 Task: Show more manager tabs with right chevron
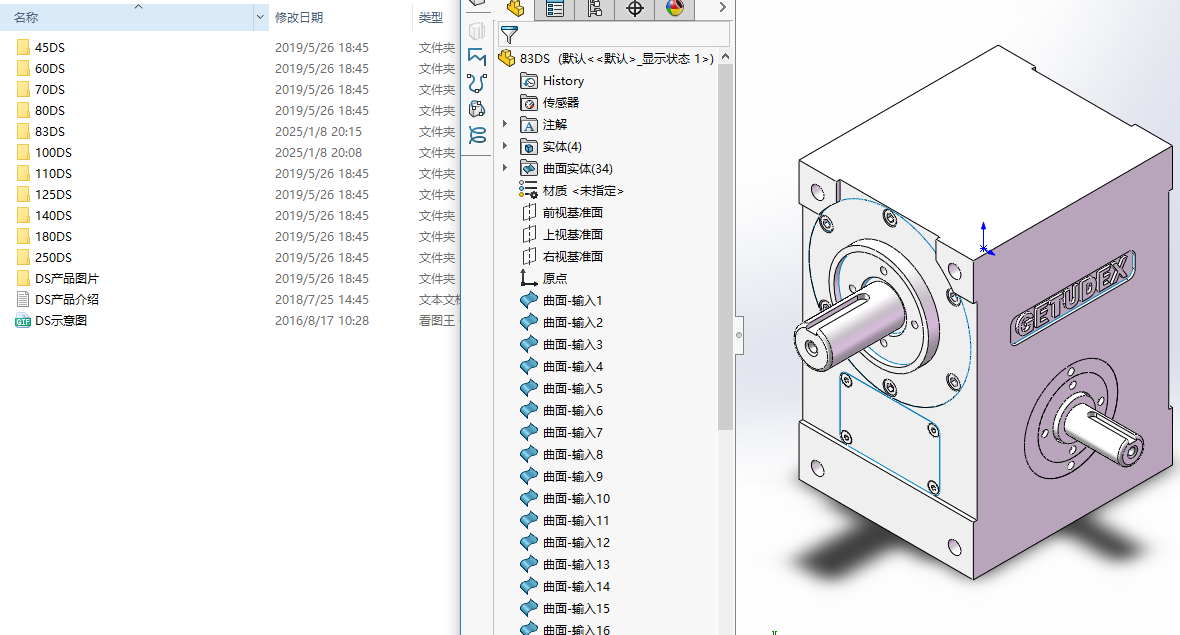click(722, 7)
